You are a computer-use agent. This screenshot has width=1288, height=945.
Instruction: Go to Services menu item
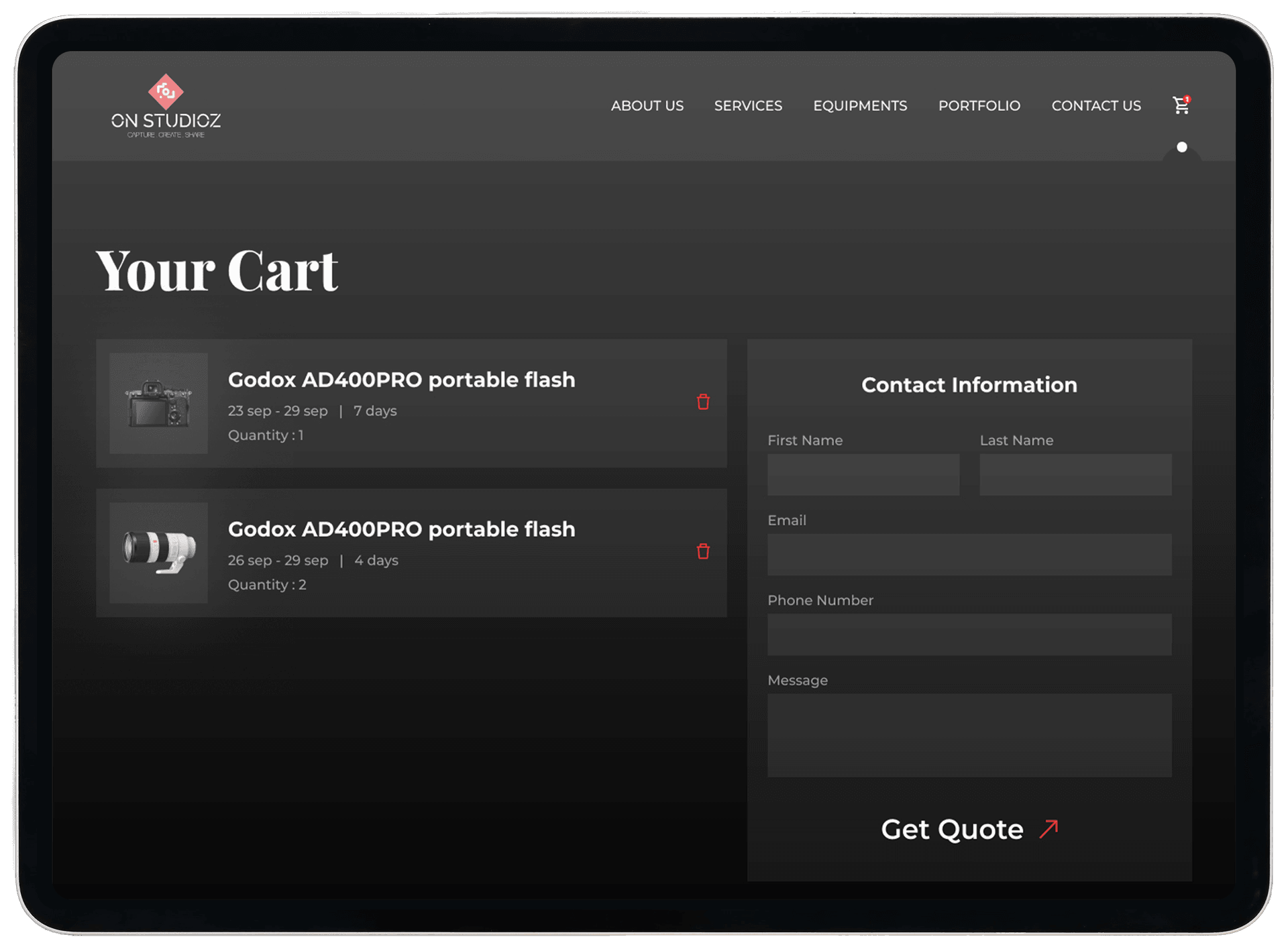tap(748, 106)
